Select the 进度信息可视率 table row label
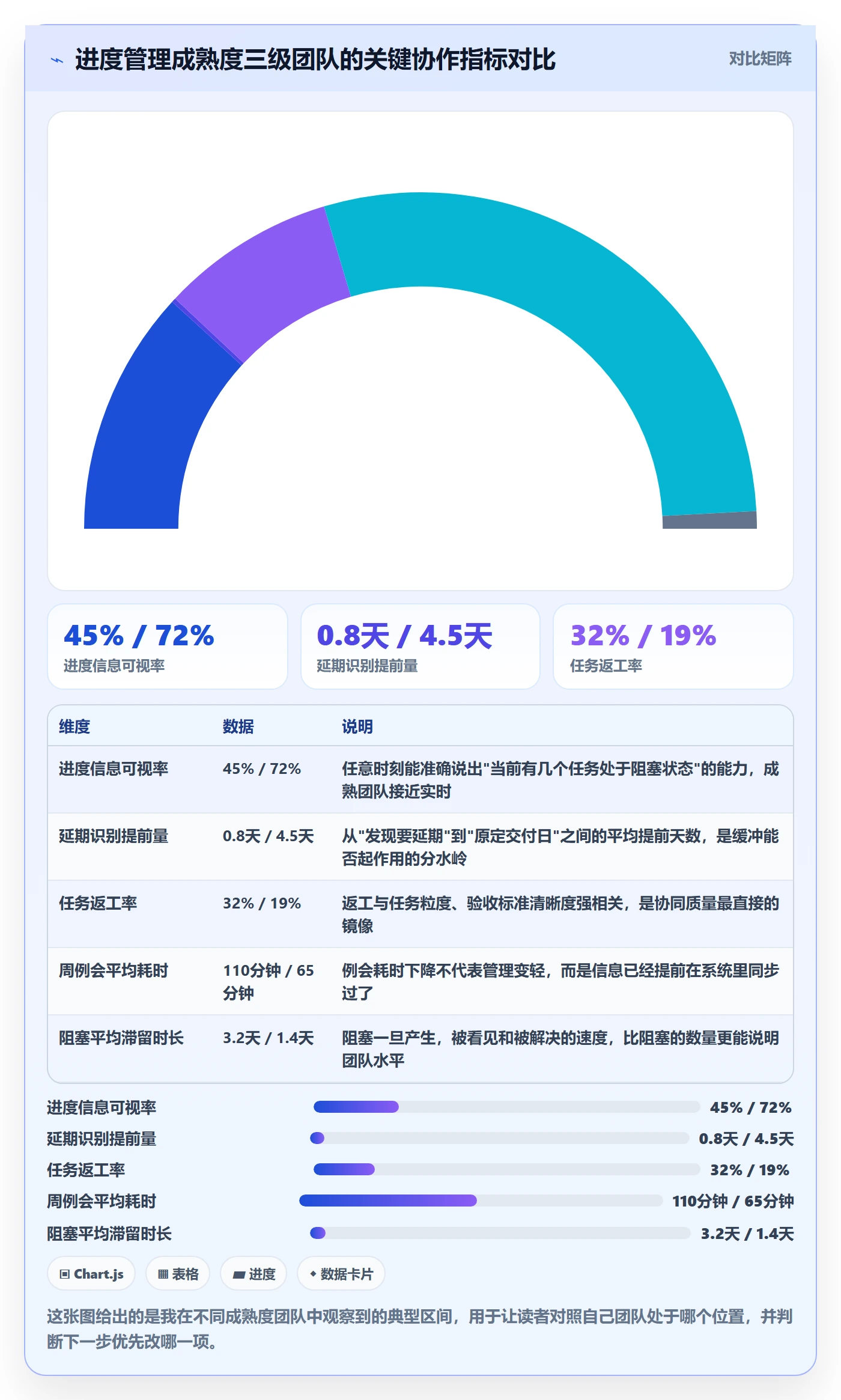This screenshot has width=841, height=1400. 114,768
